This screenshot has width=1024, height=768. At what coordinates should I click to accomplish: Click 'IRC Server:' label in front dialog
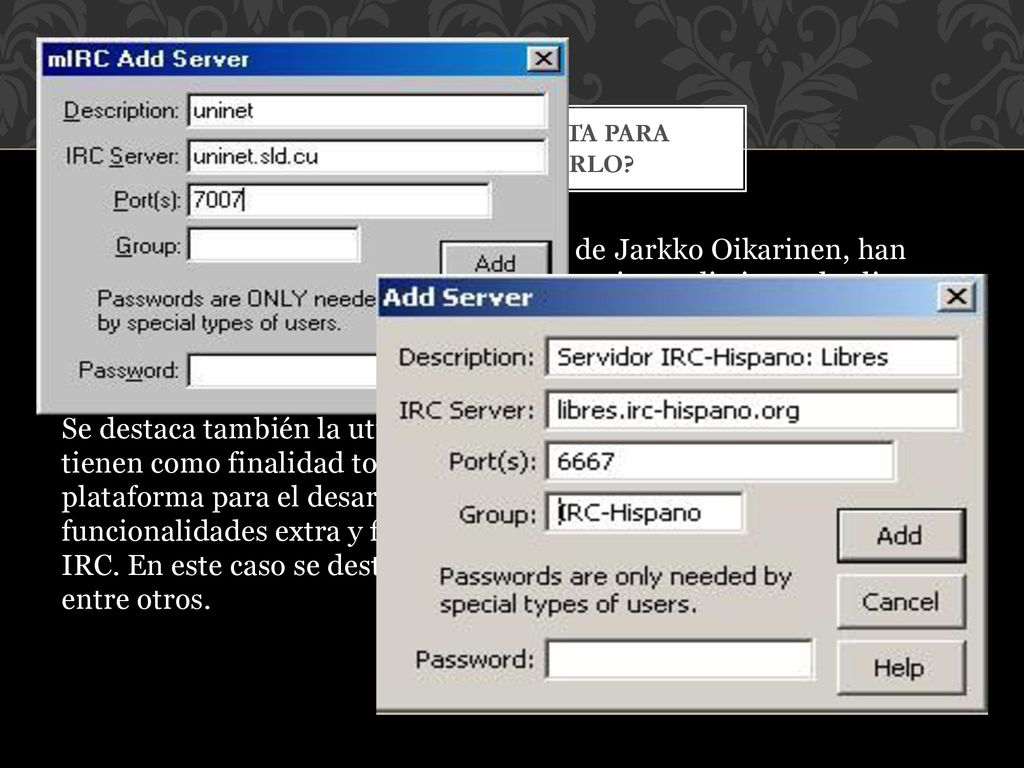[466, 411]
